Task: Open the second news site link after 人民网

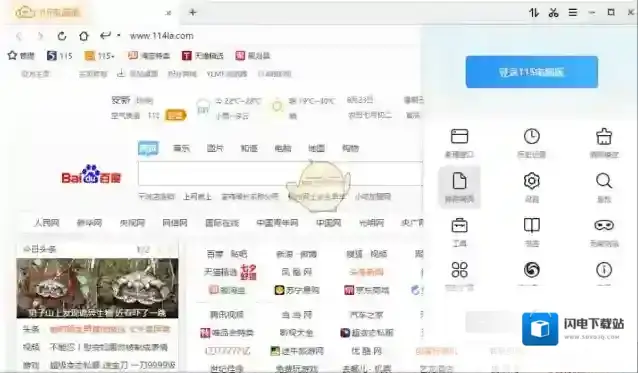Action: 89,223
